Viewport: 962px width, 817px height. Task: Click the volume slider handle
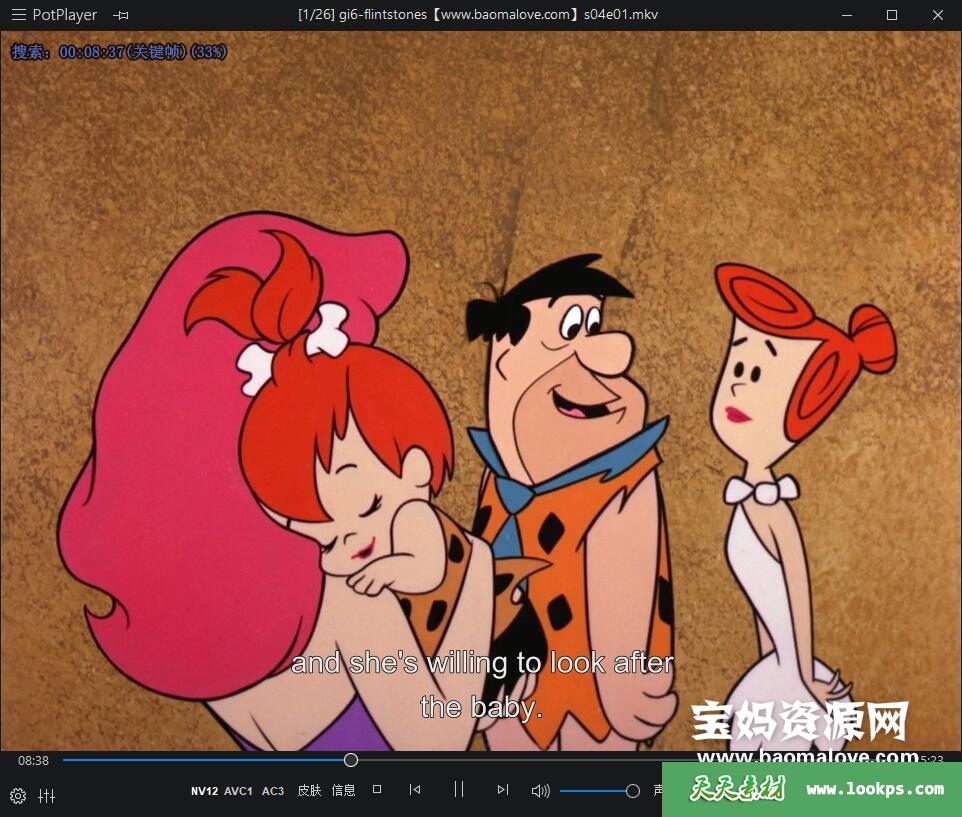(632, 791)
